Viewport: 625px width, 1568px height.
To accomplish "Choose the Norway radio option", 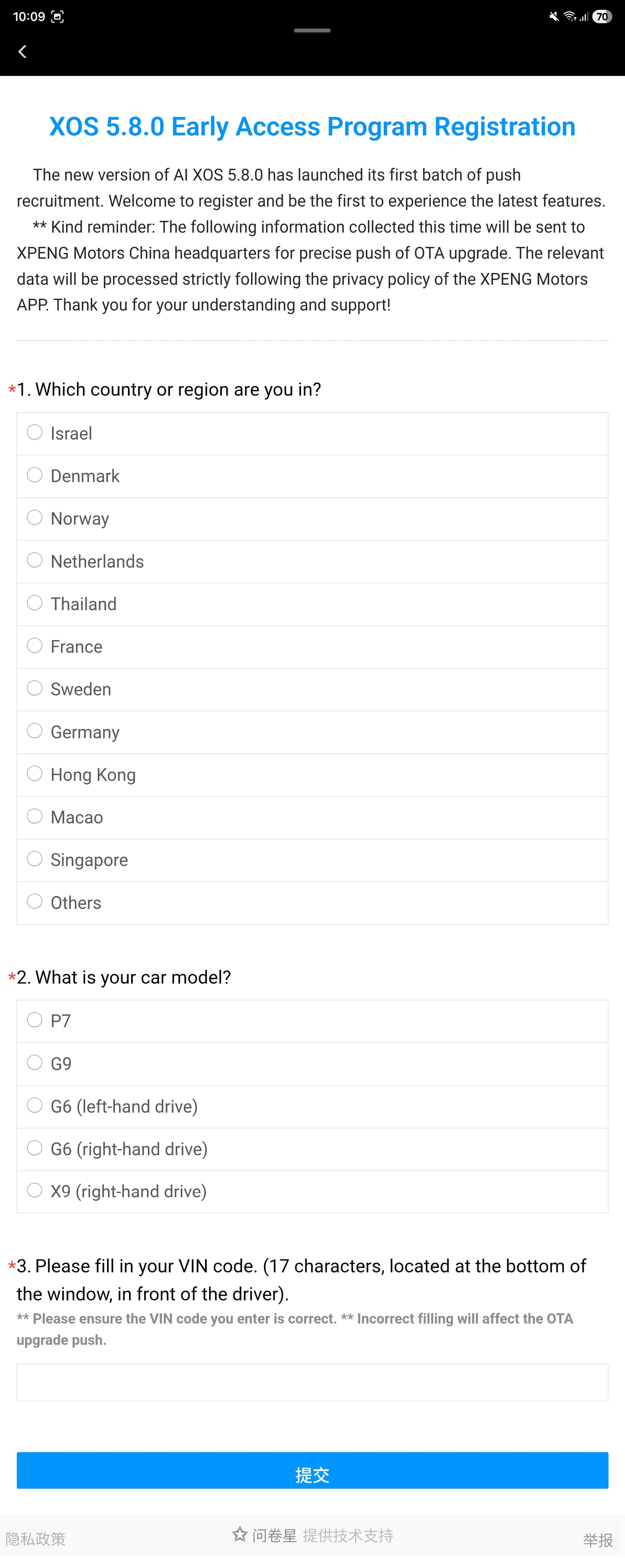I will click(x=35, y=518).
